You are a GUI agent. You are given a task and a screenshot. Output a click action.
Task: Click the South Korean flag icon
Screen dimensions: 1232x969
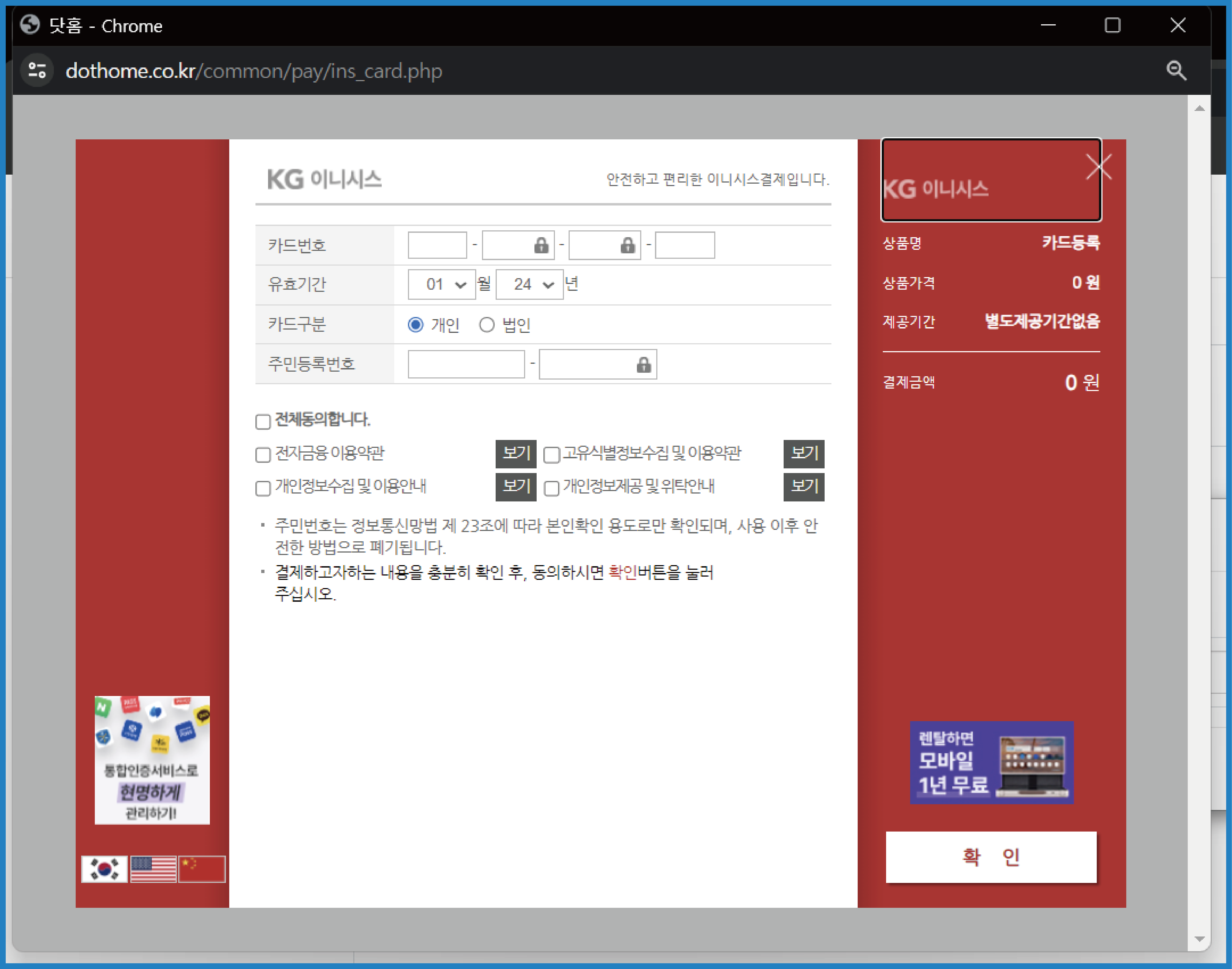point(104,869)
